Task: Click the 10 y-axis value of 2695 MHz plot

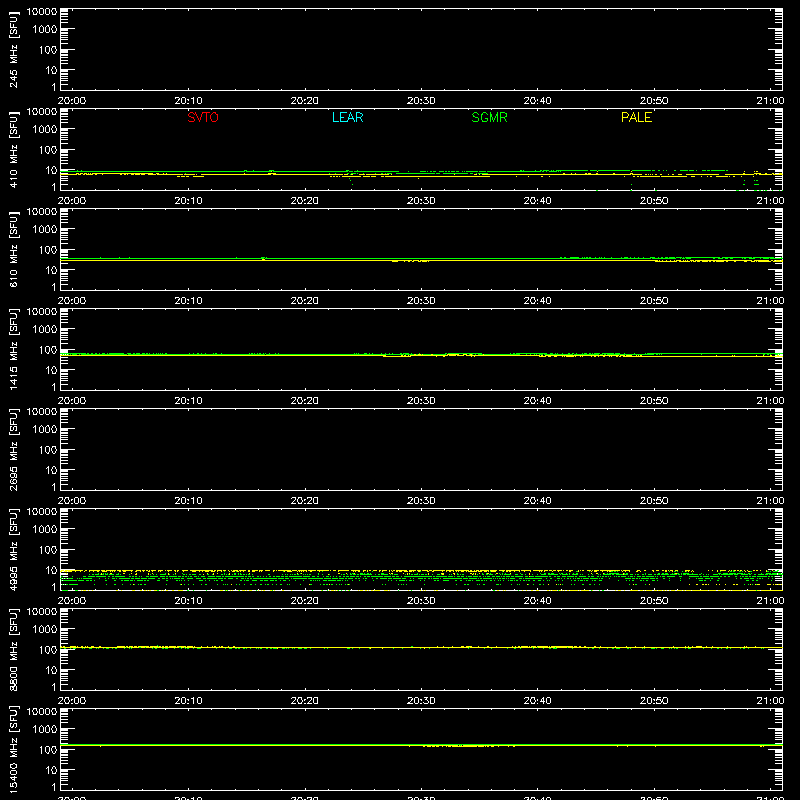Action: [x=51, y=470]
